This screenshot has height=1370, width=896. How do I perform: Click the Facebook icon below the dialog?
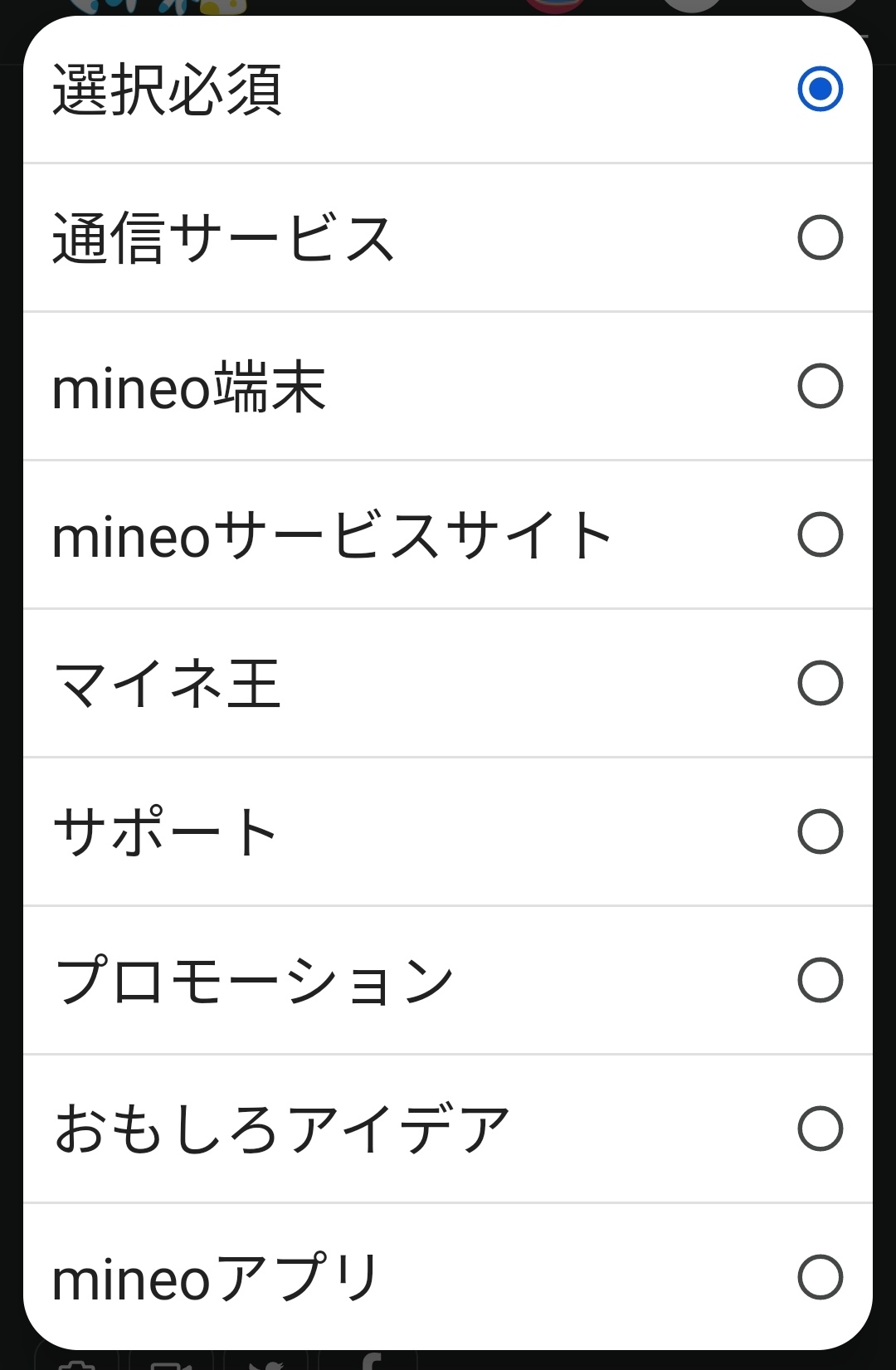[x=371, y=1362]
